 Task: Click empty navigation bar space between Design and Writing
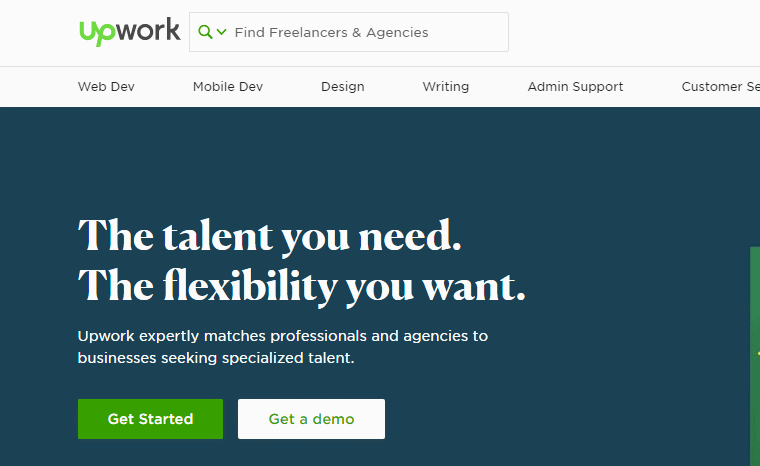394,86
